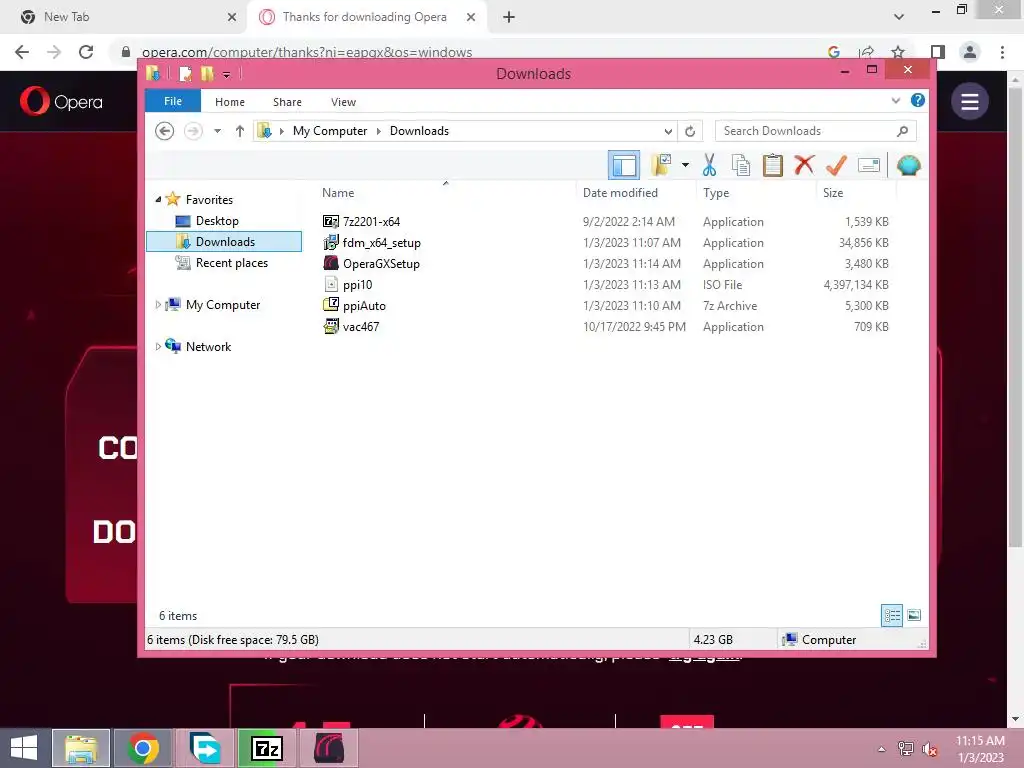Reload the Opera page in Chrome

86,52
